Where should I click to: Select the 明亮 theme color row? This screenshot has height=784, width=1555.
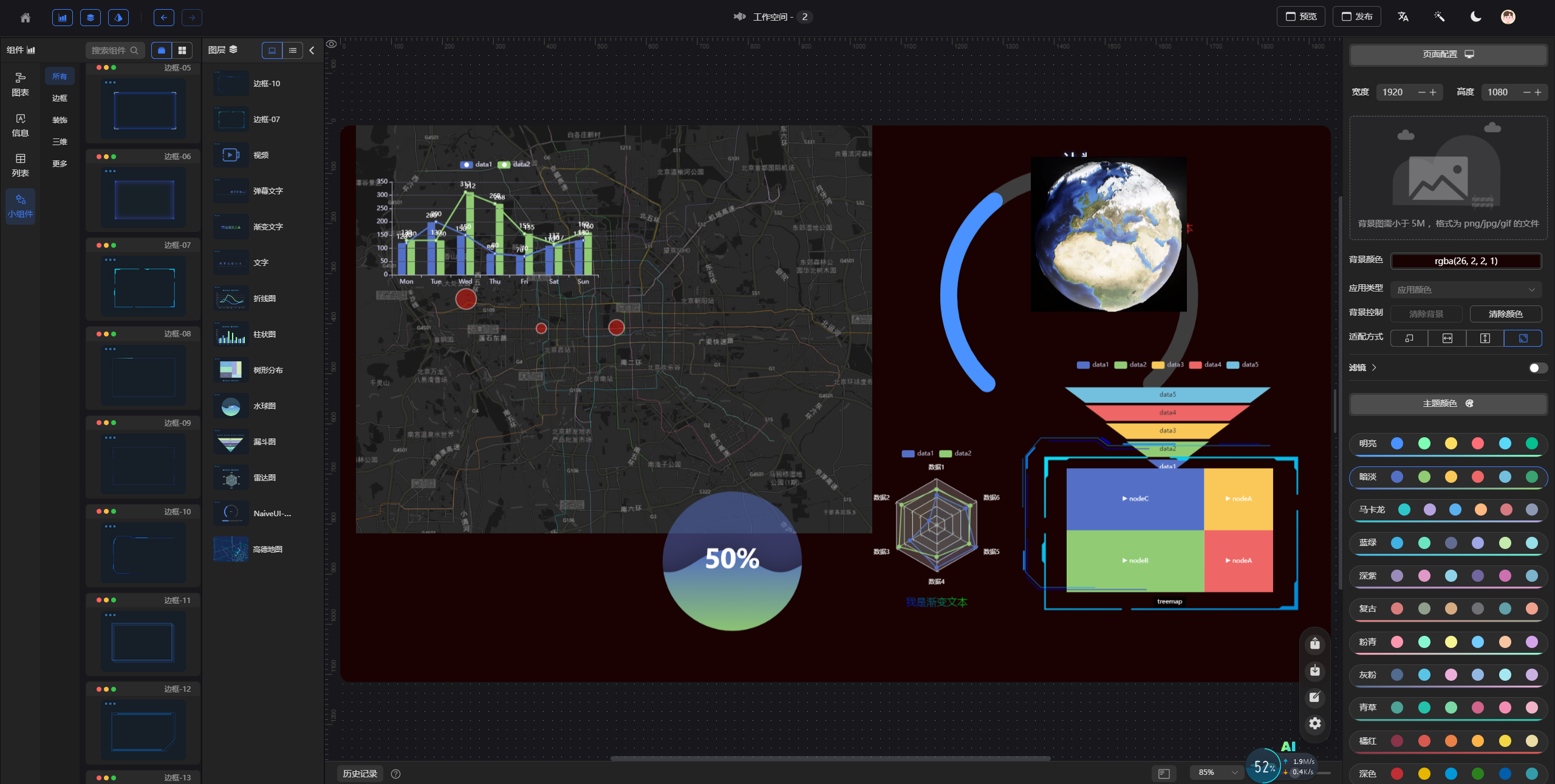coord(1448,444)
